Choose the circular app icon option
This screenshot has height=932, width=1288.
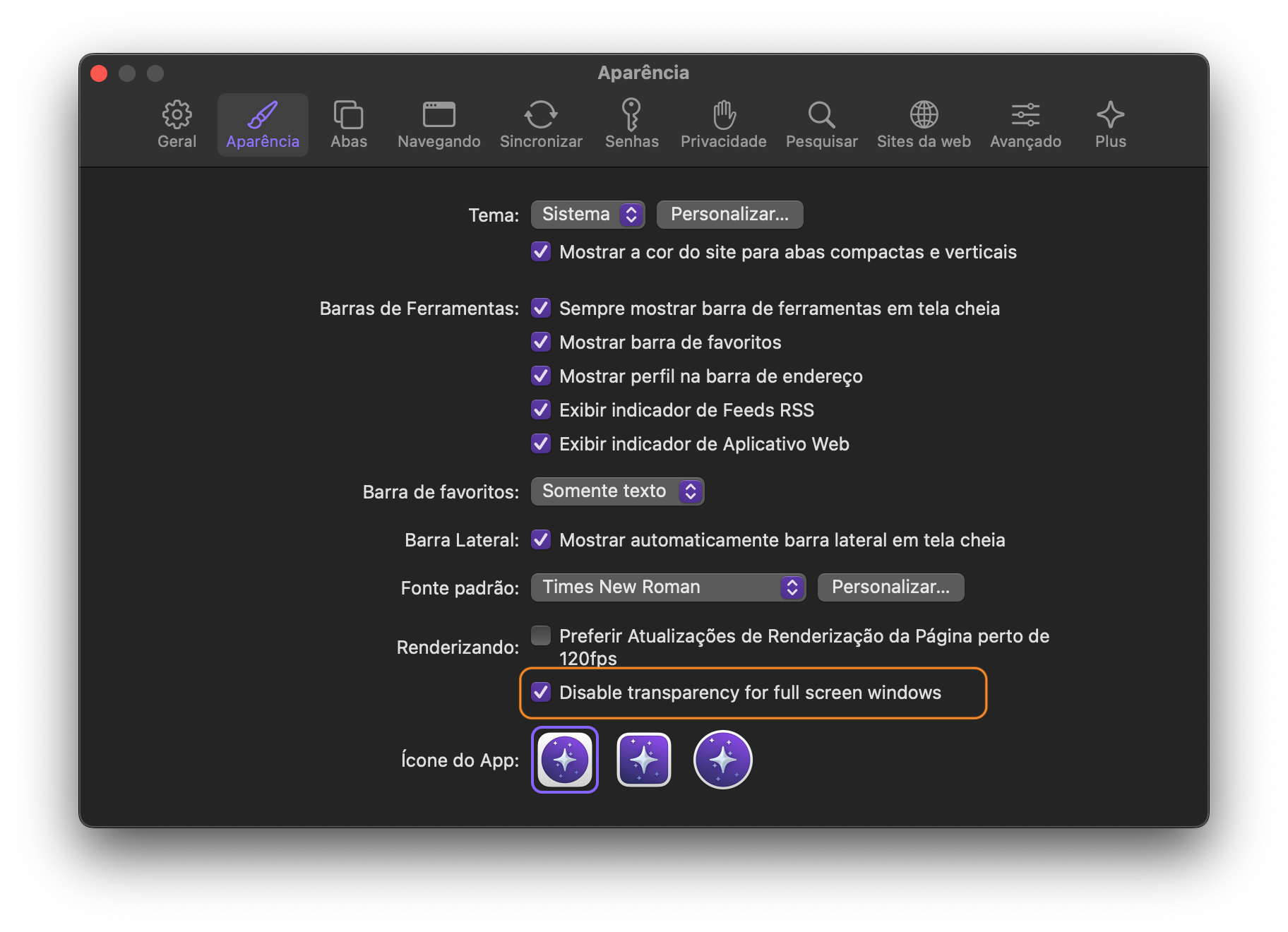(722, 760)
